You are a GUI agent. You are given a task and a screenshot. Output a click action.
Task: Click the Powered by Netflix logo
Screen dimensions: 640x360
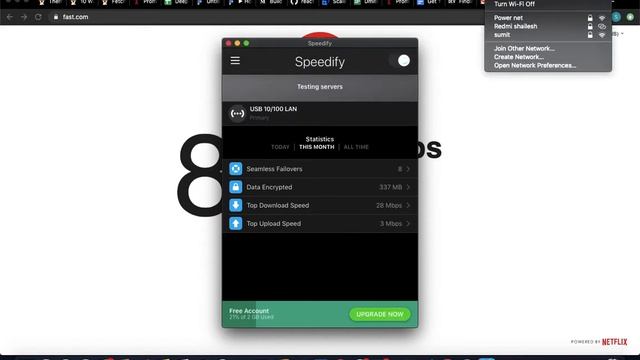pos(599,342)
